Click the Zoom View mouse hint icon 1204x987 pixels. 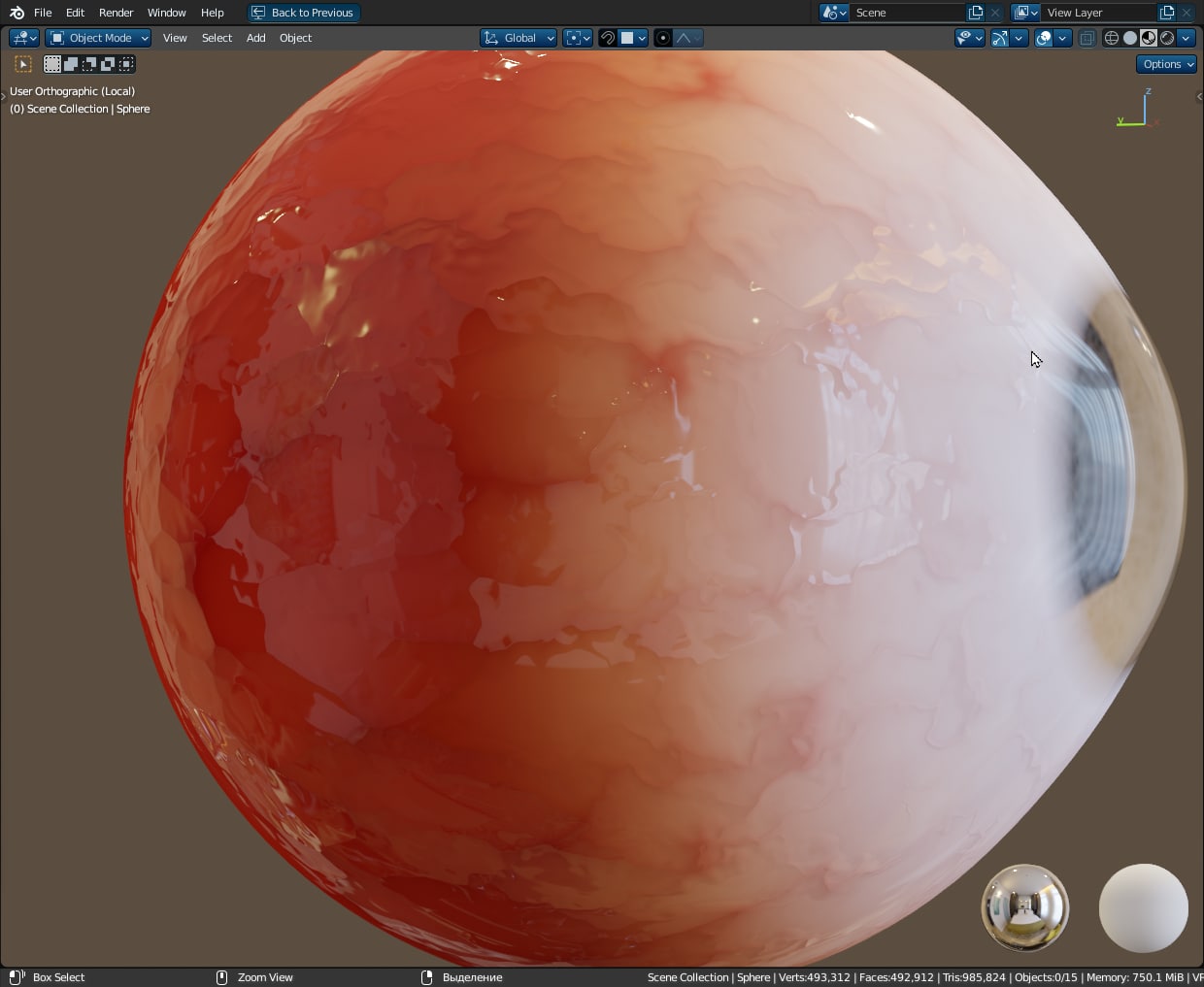point(221,977)
